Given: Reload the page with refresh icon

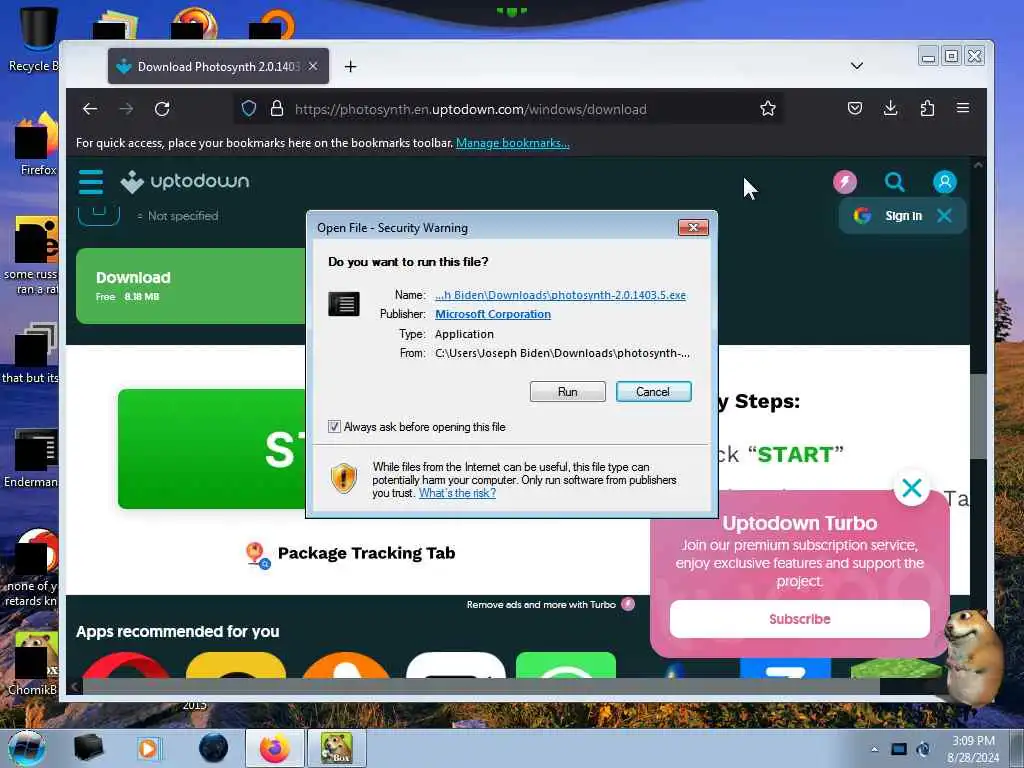Looking at the screenshot, I should click(x=163, y=109).
